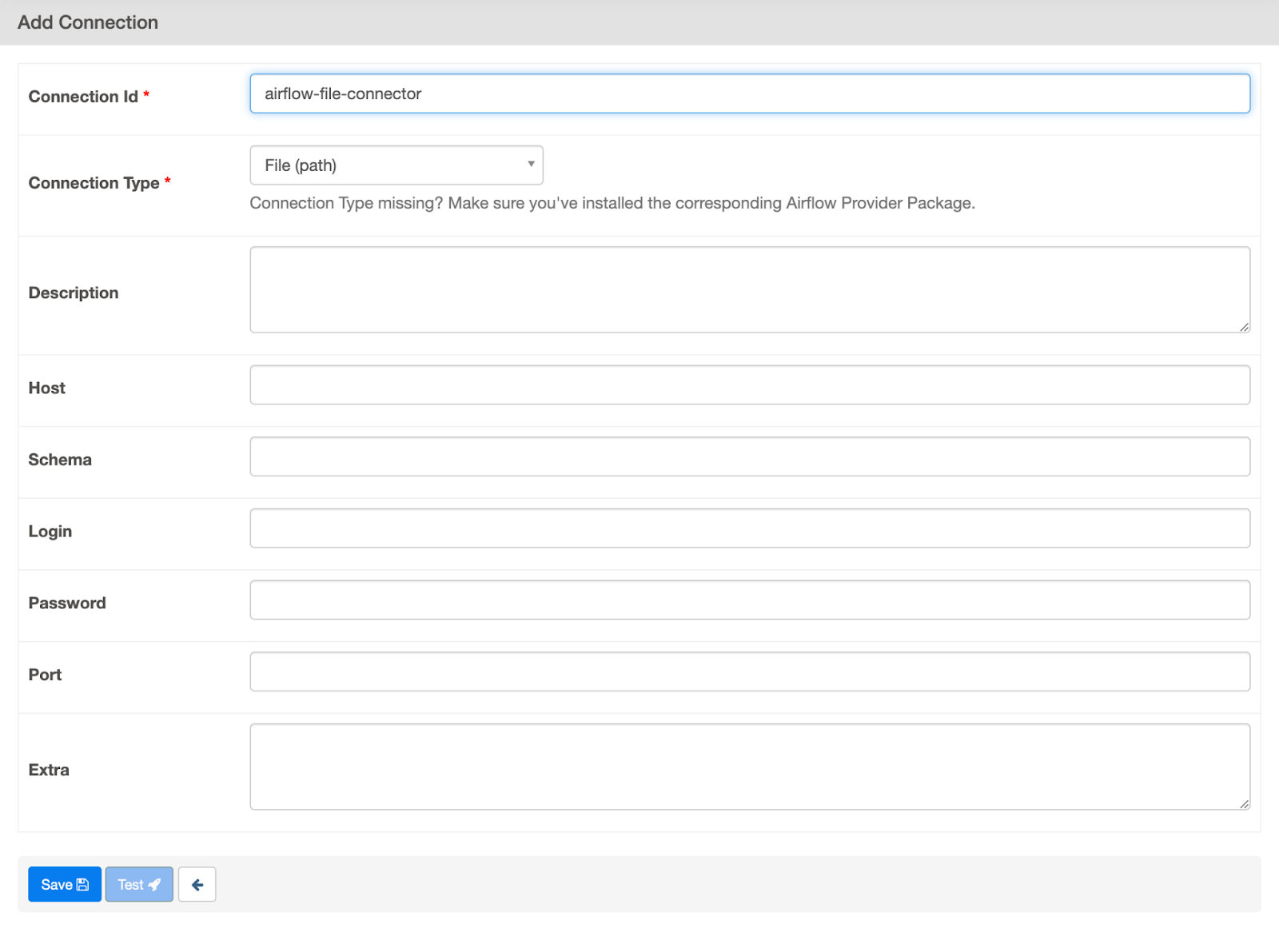Click the back arrow button
The width and height of the screenshot is (1279, 952).
[x=197, y=883]
